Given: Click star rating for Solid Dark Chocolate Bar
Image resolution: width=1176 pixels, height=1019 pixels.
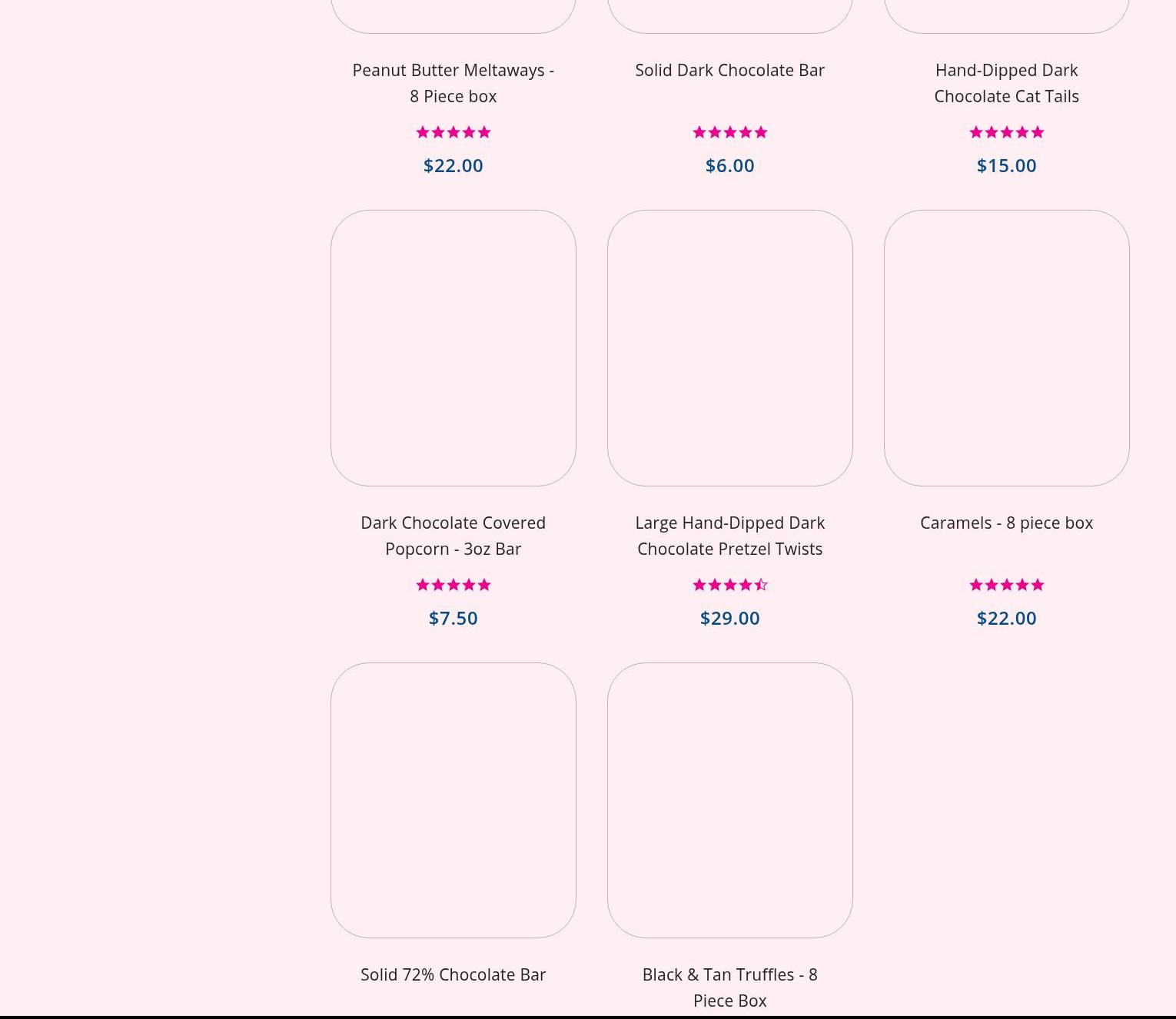Looking at the screenshot, I should [x=729, y=132].
